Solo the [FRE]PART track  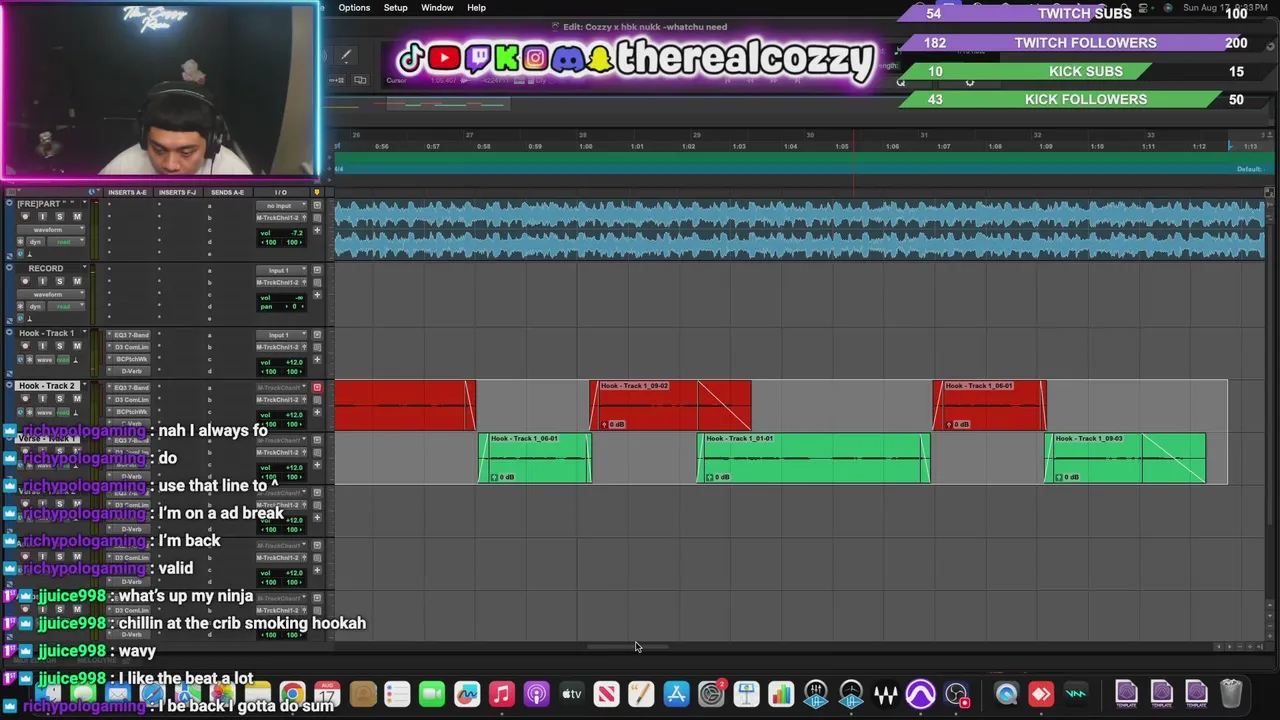click(60, 216)
